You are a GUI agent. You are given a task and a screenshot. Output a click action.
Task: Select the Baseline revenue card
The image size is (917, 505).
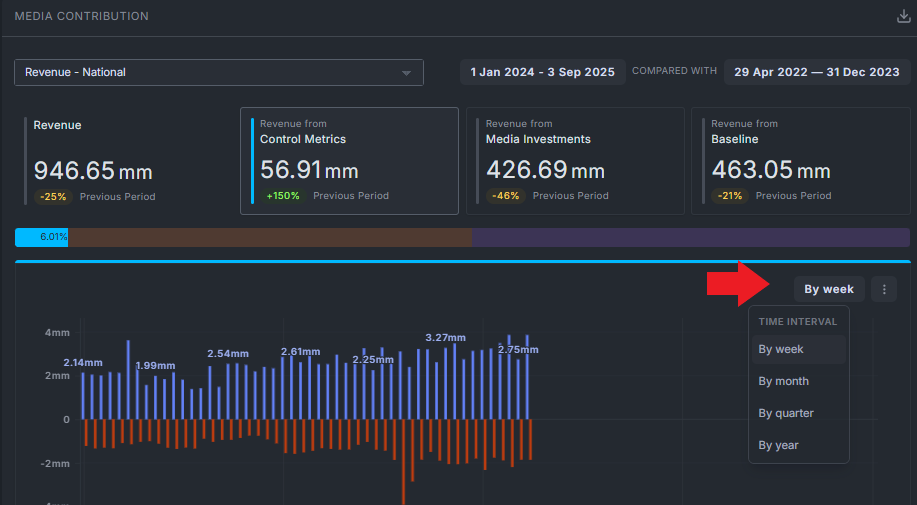coord(801,161)
